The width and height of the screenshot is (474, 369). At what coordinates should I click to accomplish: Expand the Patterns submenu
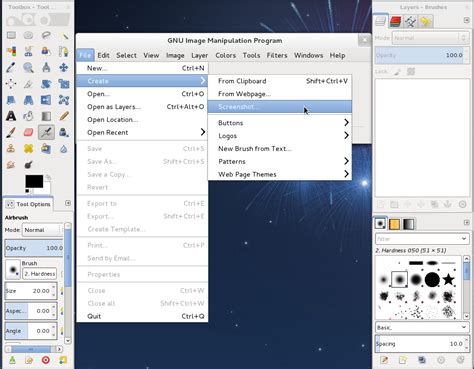[x=280, y=161]
